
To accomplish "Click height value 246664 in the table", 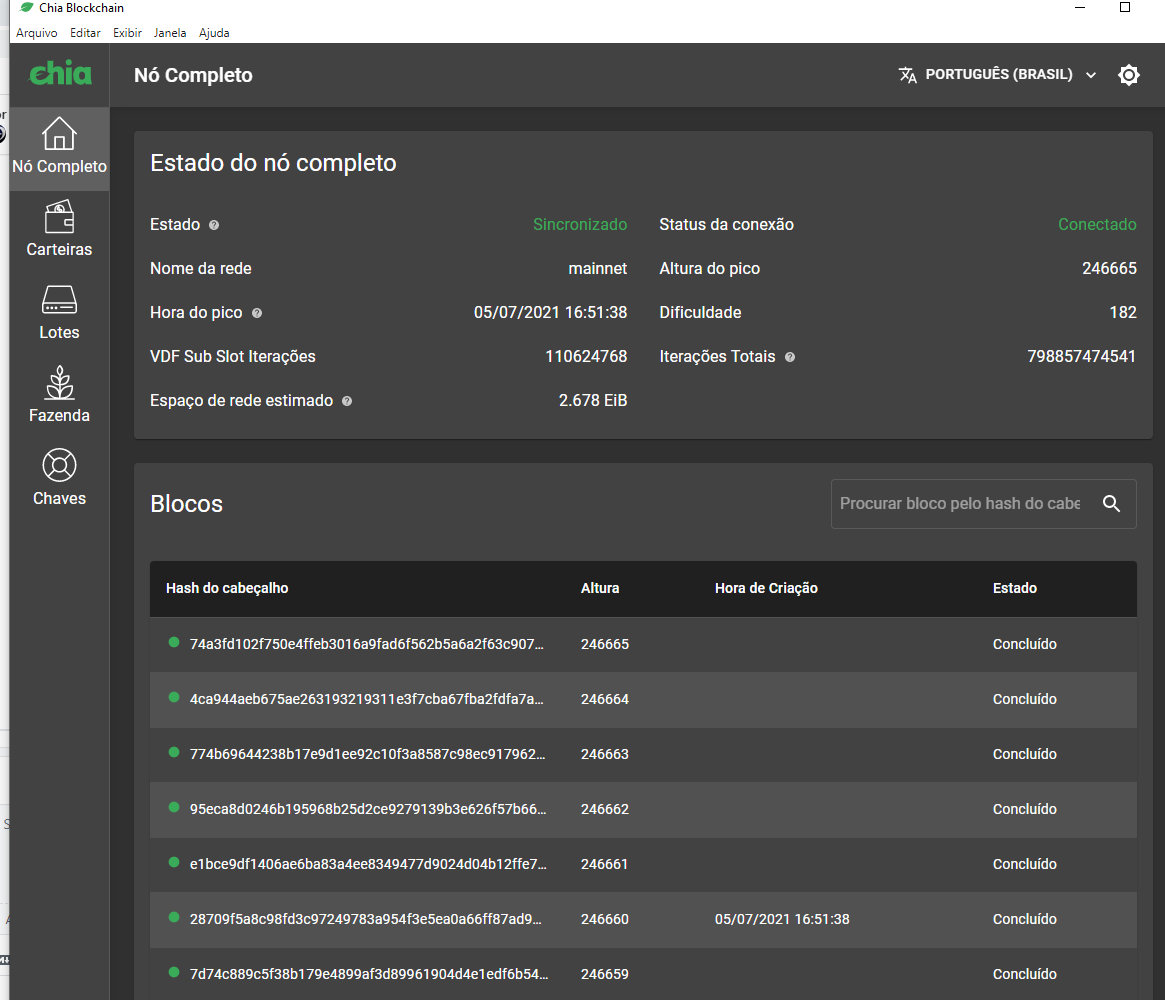I will point(605,699).
